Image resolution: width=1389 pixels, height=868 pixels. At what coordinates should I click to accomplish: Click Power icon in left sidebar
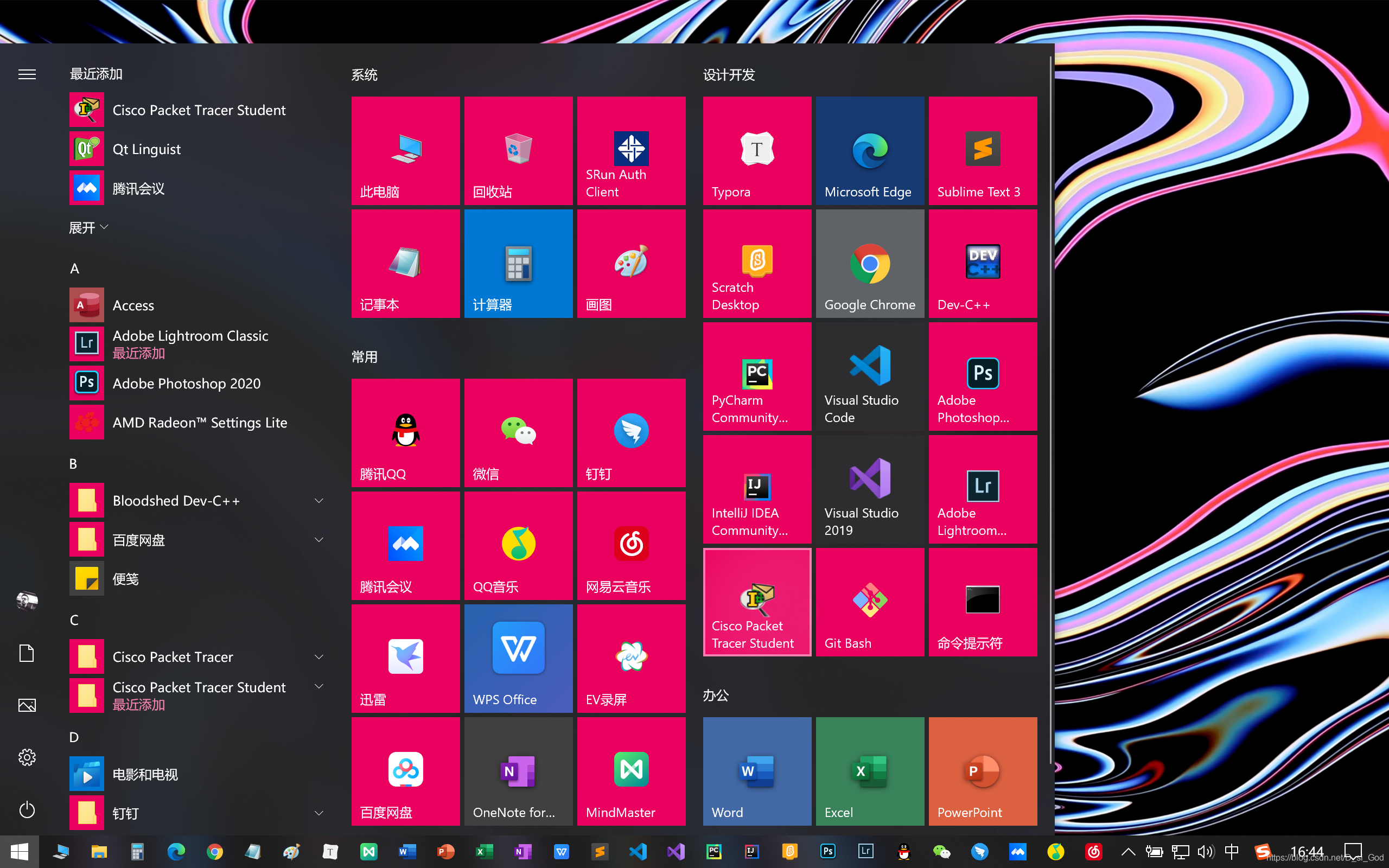pyautogui.click(x=27, y=809)
